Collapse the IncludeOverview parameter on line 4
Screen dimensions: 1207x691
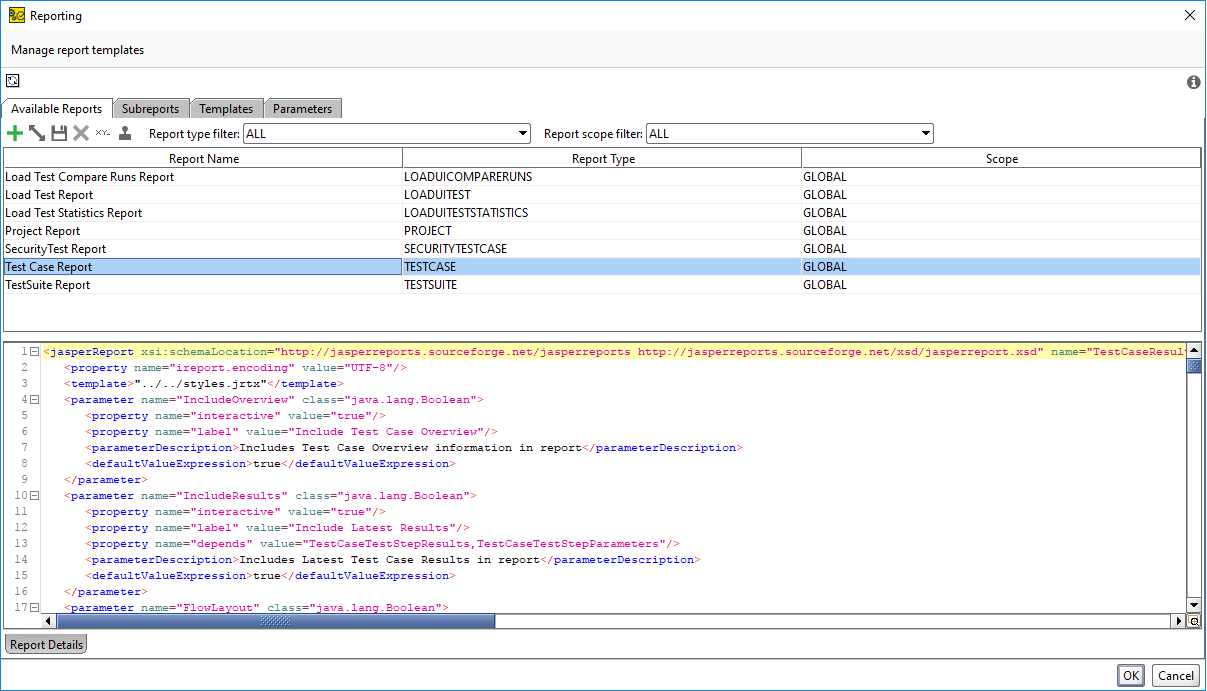click(33, 399)
